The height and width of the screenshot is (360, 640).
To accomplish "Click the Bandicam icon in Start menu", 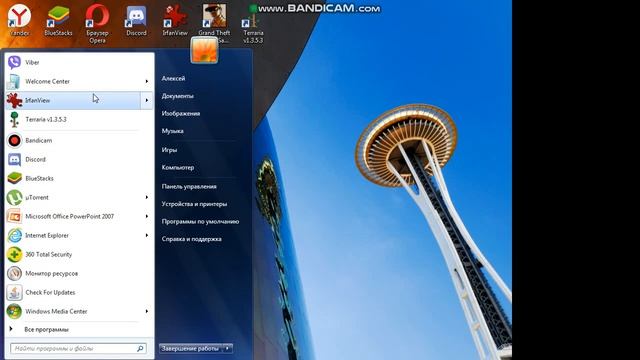I will pos(14,140).
